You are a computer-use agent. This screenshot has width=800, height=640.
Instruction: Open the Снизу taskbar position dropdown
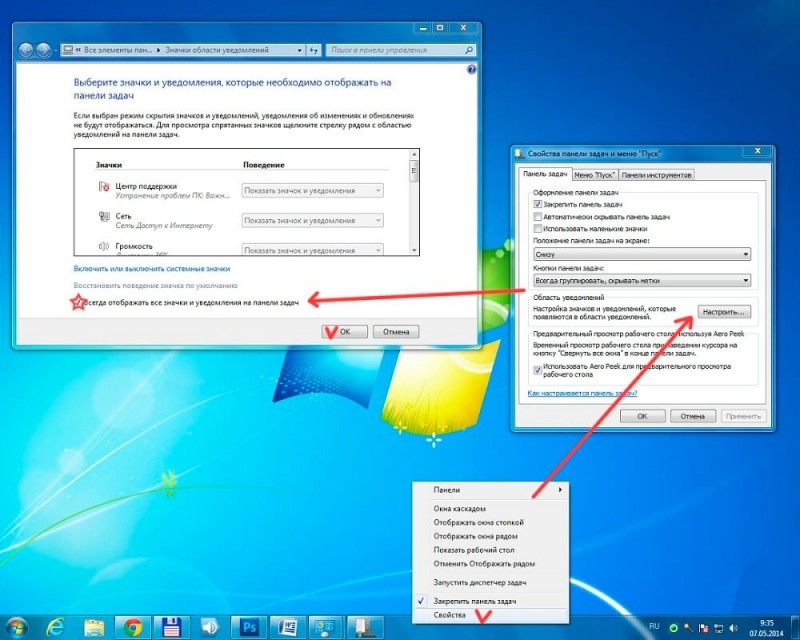pos(642,254)
